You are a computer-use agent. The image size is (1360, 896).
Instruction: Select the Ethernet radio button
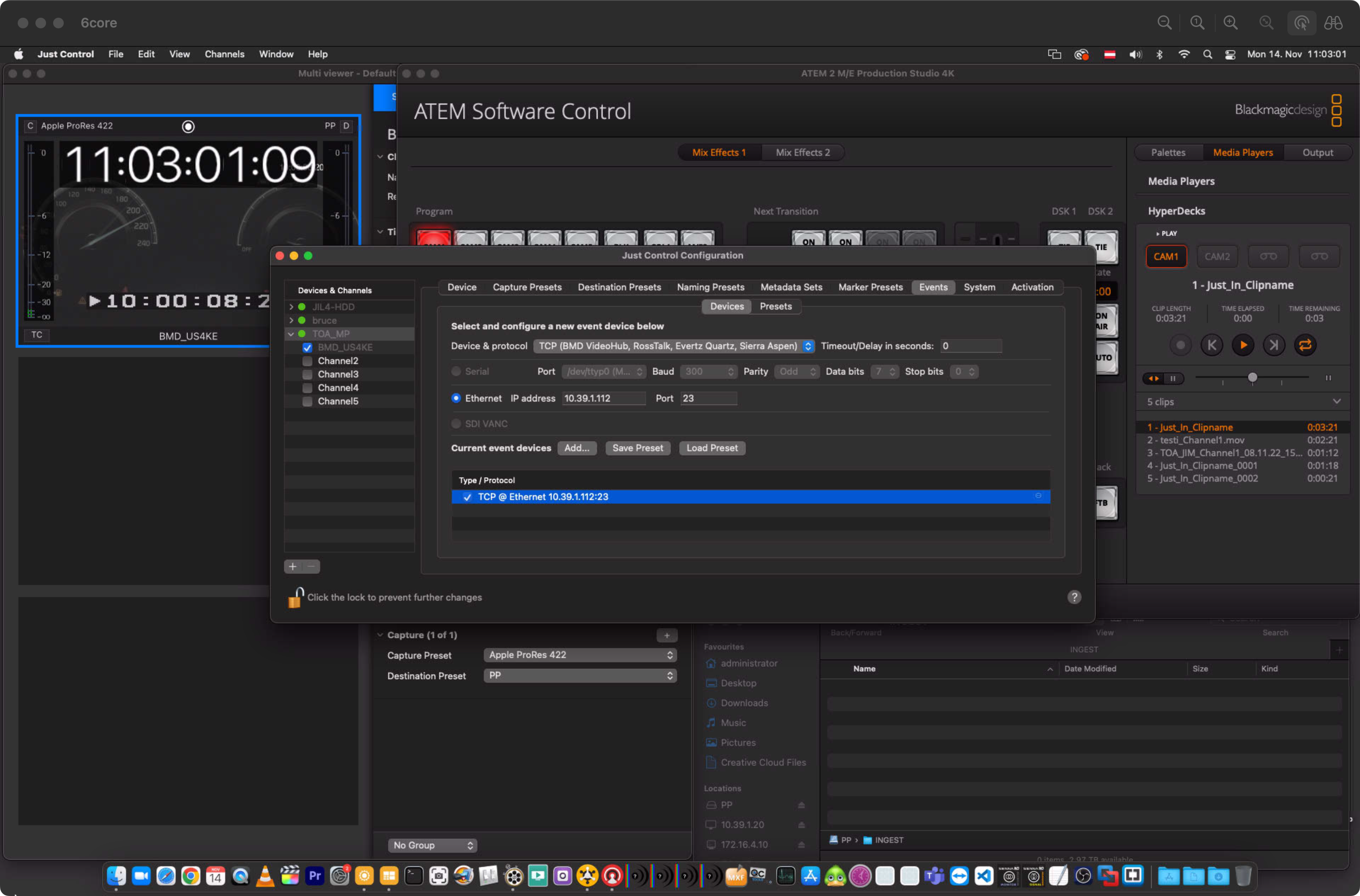tap(456, 398)
